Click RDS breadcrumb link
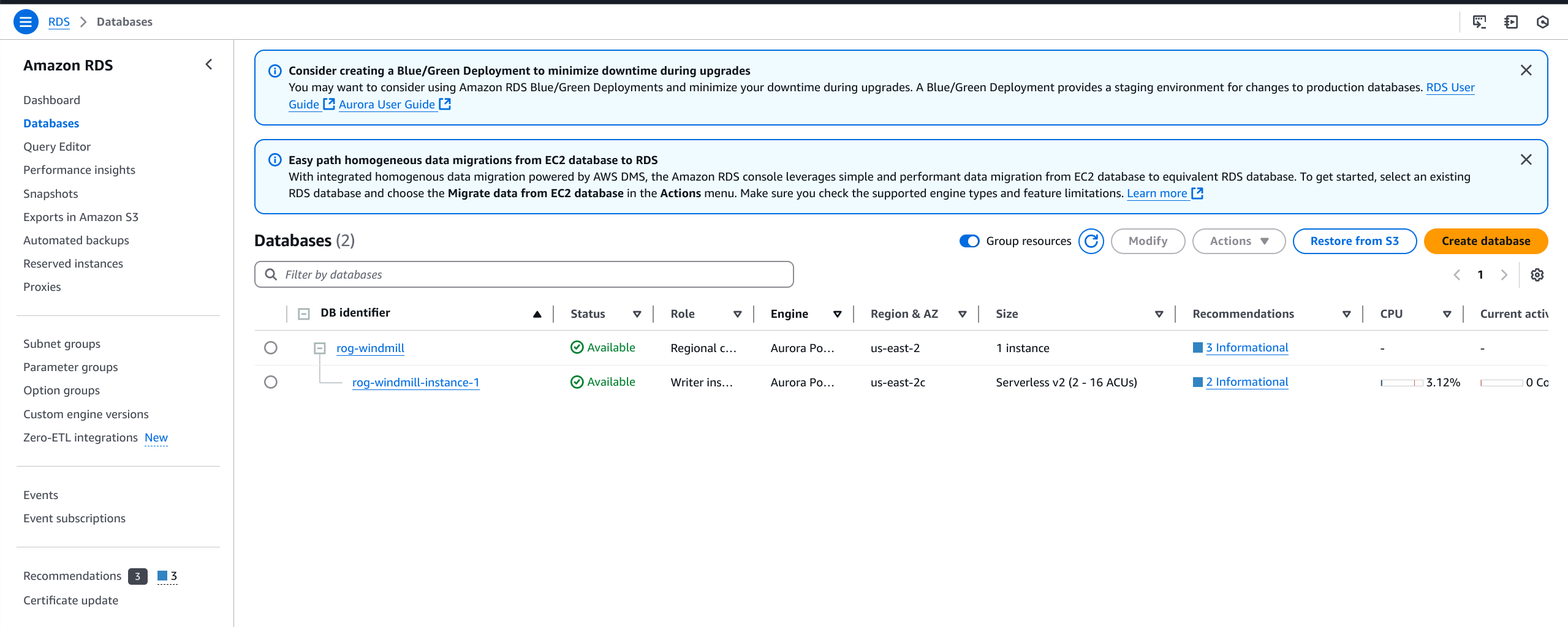1568x627 pixels. [59, 22]
